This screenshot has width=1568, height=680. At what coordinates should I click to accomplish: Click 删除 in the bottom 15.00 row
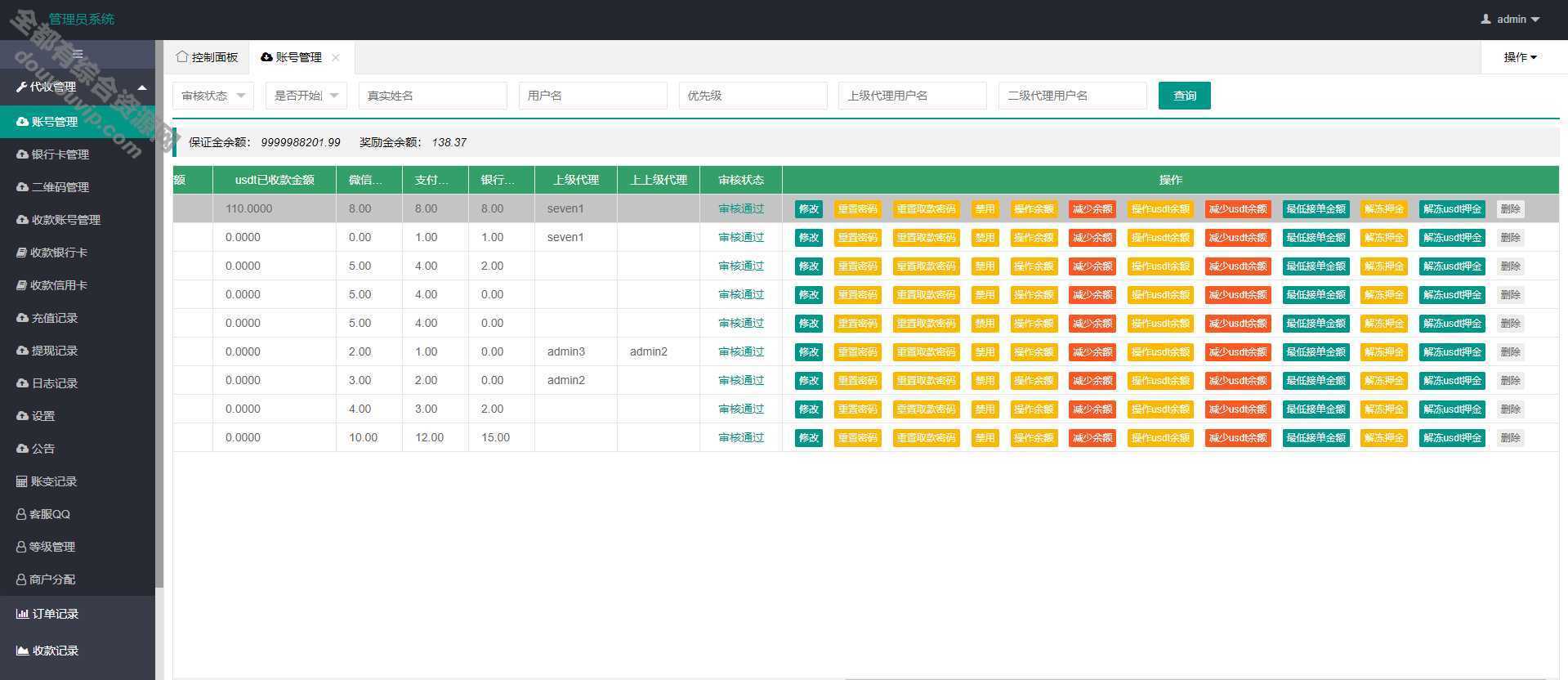pyautogui.click(x=1511, y=438)
